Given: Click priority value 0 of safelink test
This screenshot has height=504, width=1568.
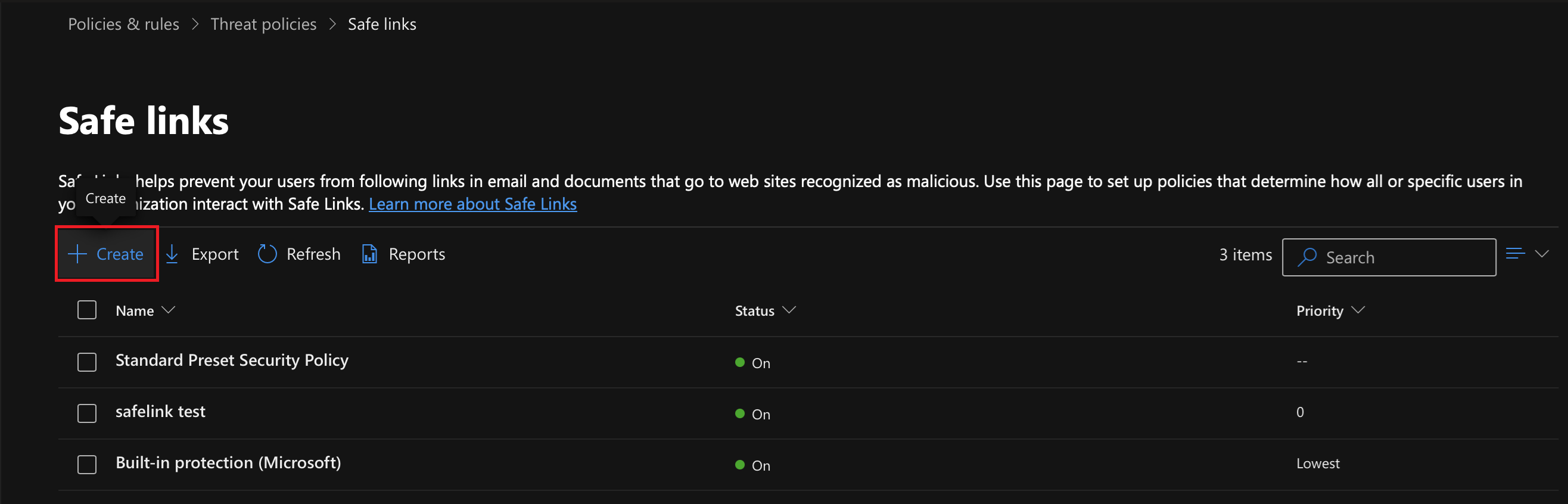Looking at the screenshot, I should (x=1300, y=412).
